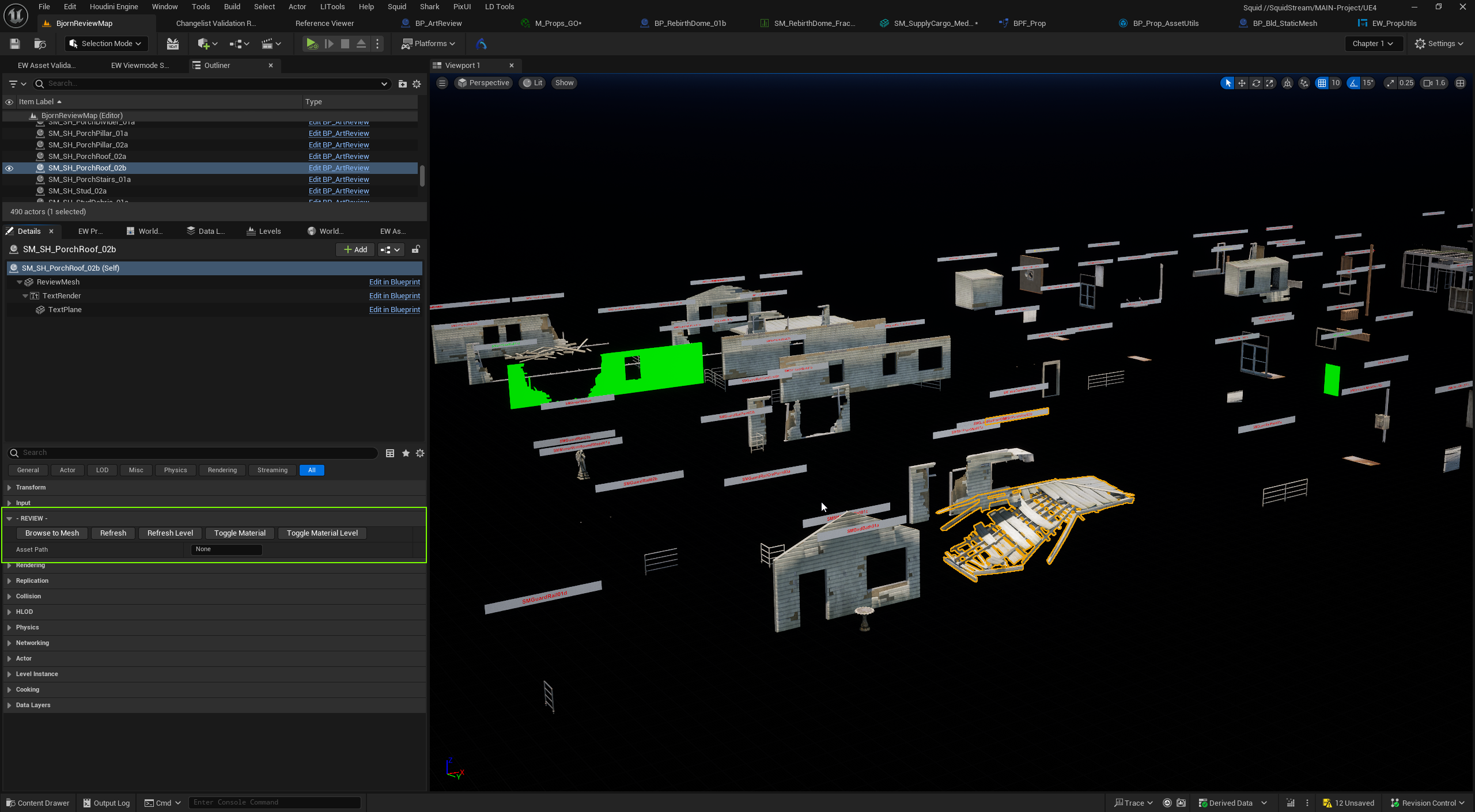1475x812 pixels.
Task: Toggle grid snapping in viewport
Action: click(1322, 83)
